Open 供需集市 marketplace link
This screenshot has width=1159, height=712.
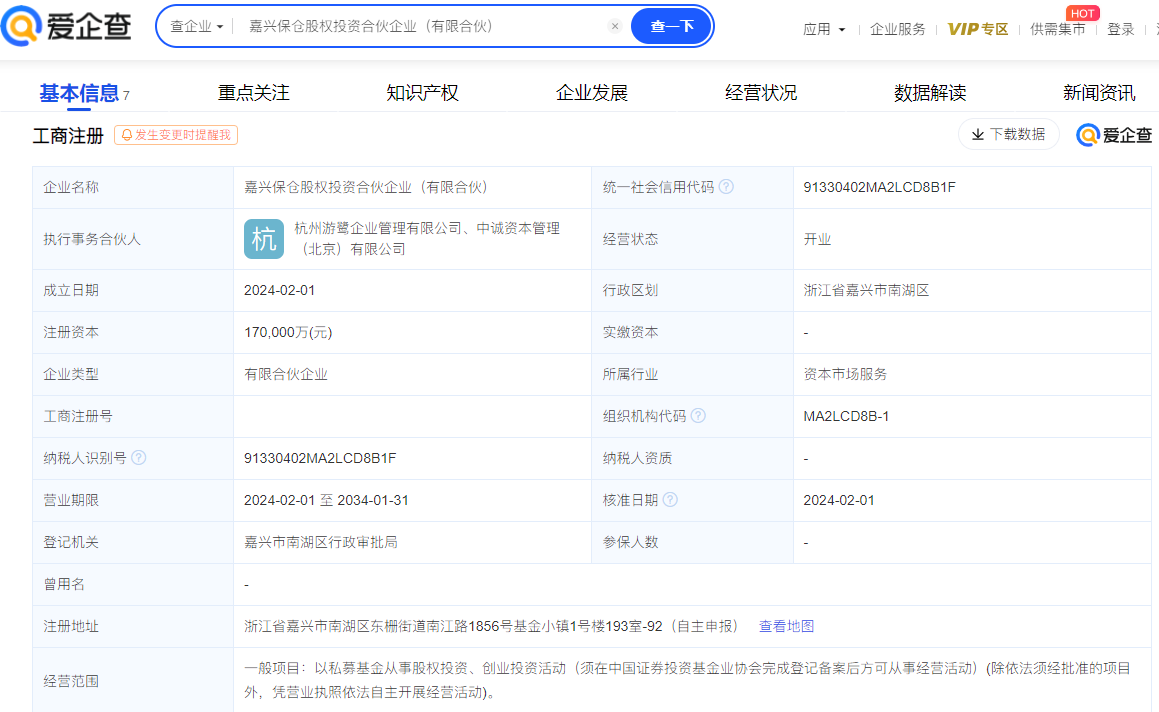click(1057, 29)
